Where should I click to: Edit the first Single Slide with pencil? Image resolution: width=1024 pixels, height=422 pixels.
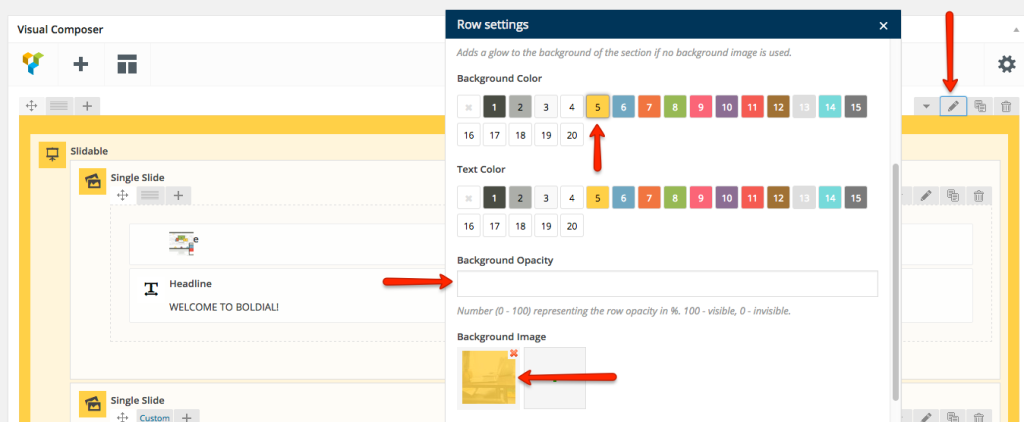pos(925,195)
